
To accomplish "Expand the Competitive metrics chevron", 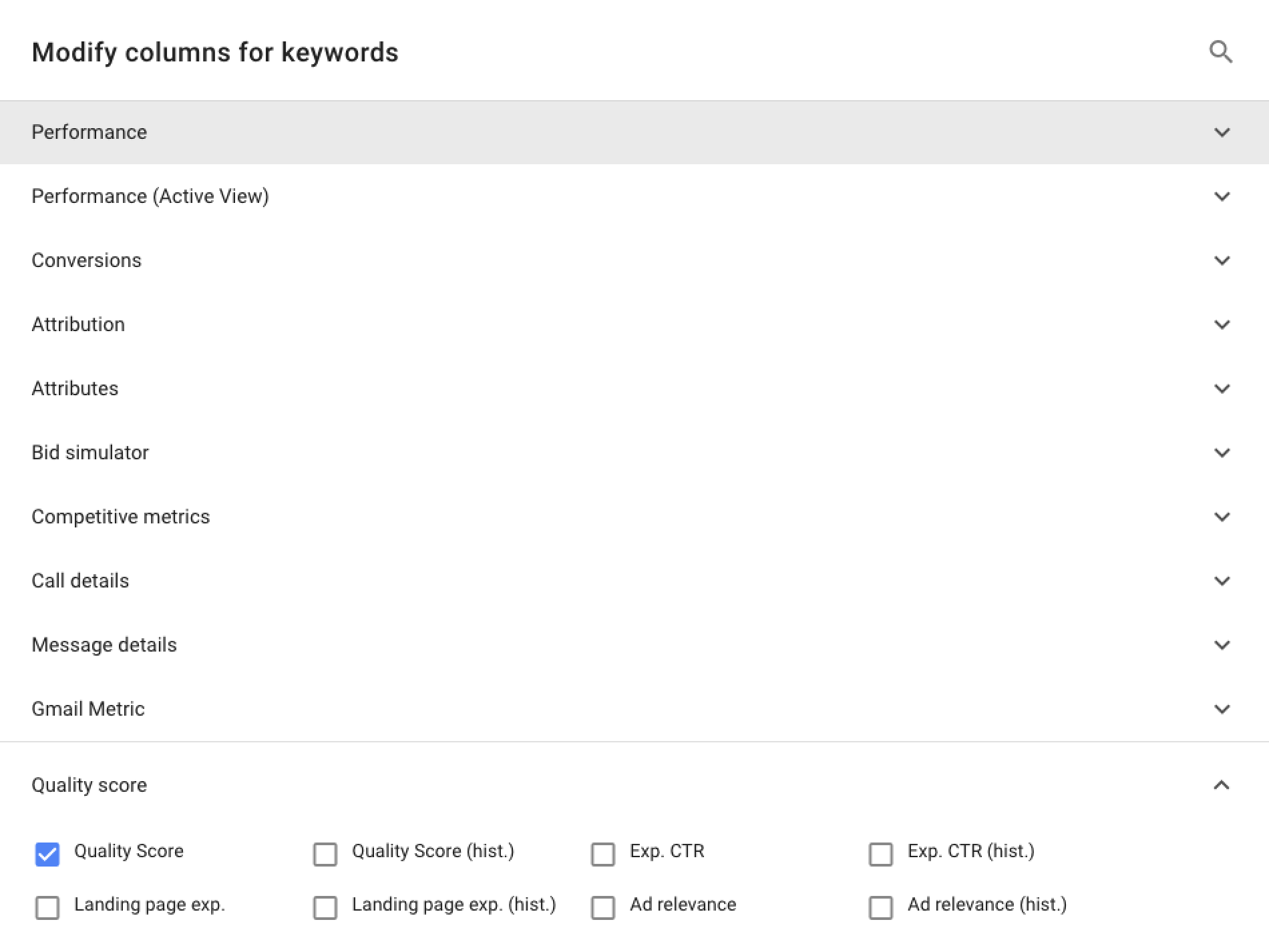I will [1222, 517].
